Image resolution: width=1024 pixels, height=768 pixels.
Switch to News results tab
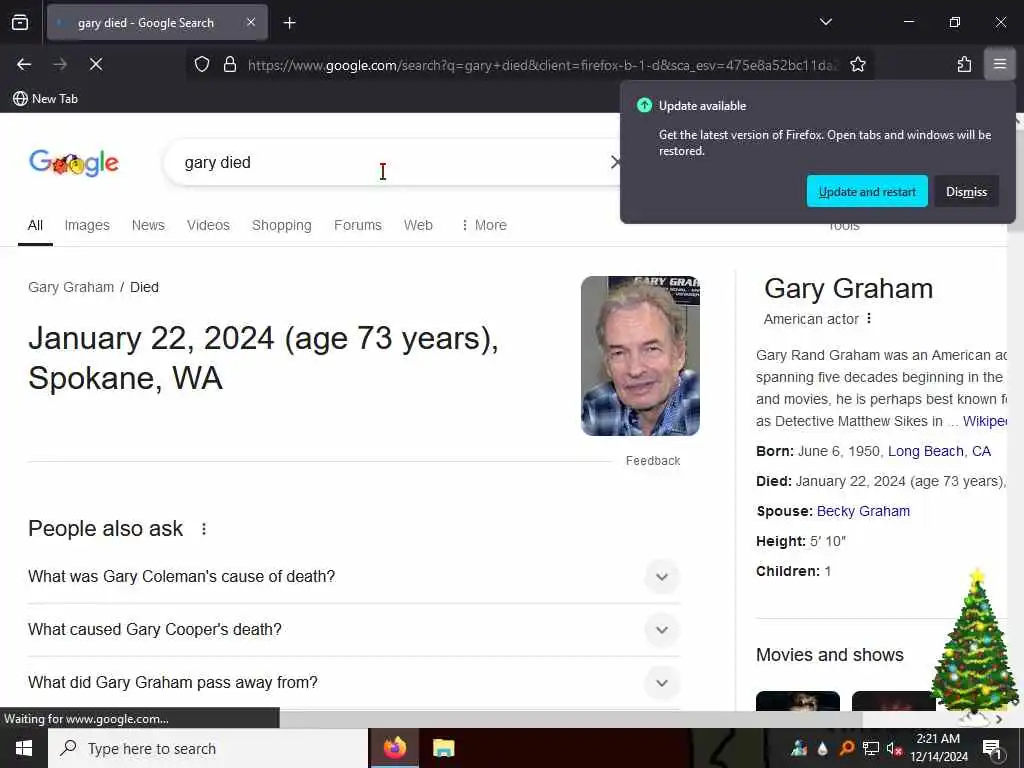pyautogui.click(x=148, y=225)
